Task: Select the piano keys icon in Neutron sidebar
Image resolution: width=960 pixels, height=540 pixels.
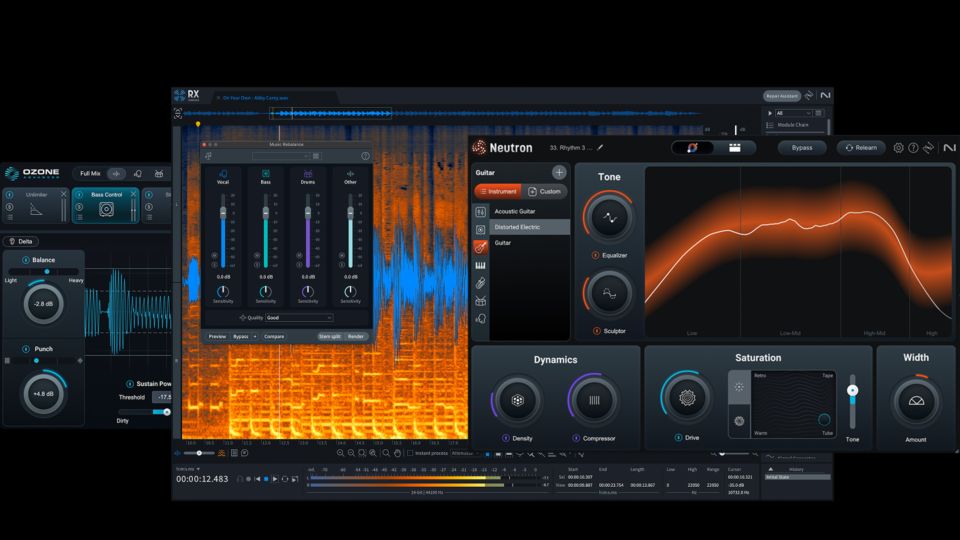Action: (x=481, y=265)
